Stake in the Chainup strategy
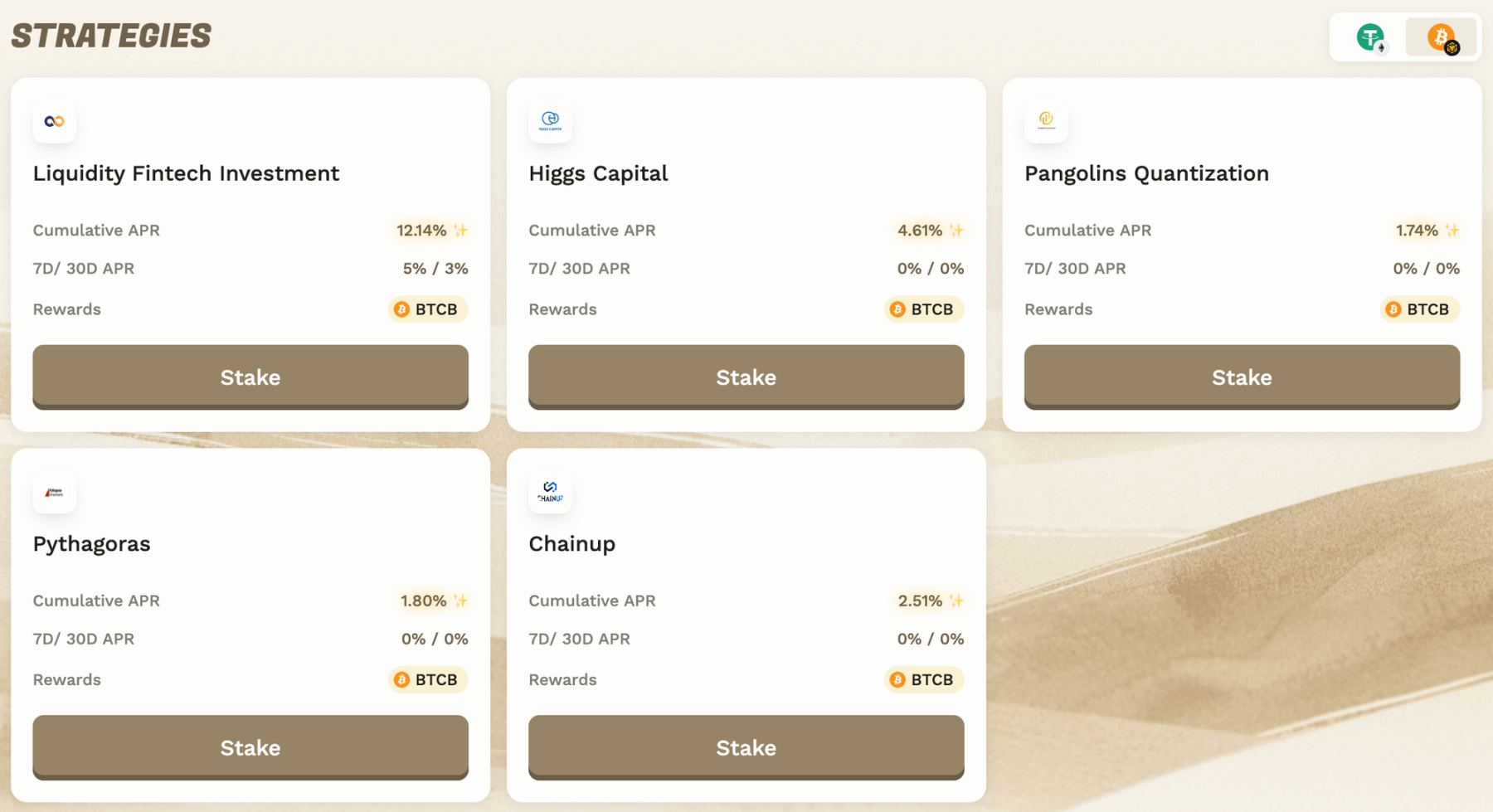 pos(746,747)
